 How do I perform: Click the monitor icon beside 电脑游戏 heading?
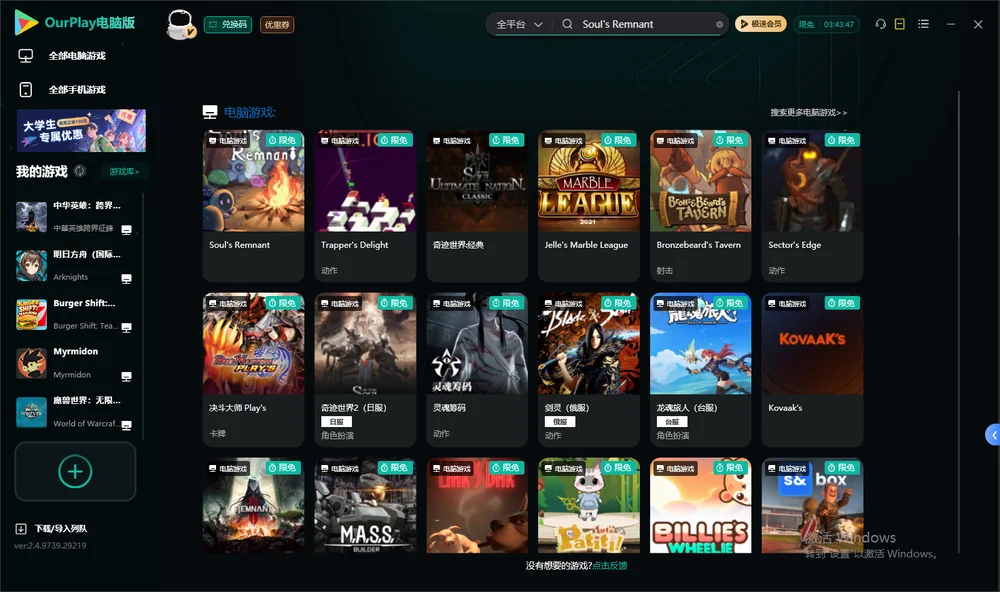click(210, 112)
